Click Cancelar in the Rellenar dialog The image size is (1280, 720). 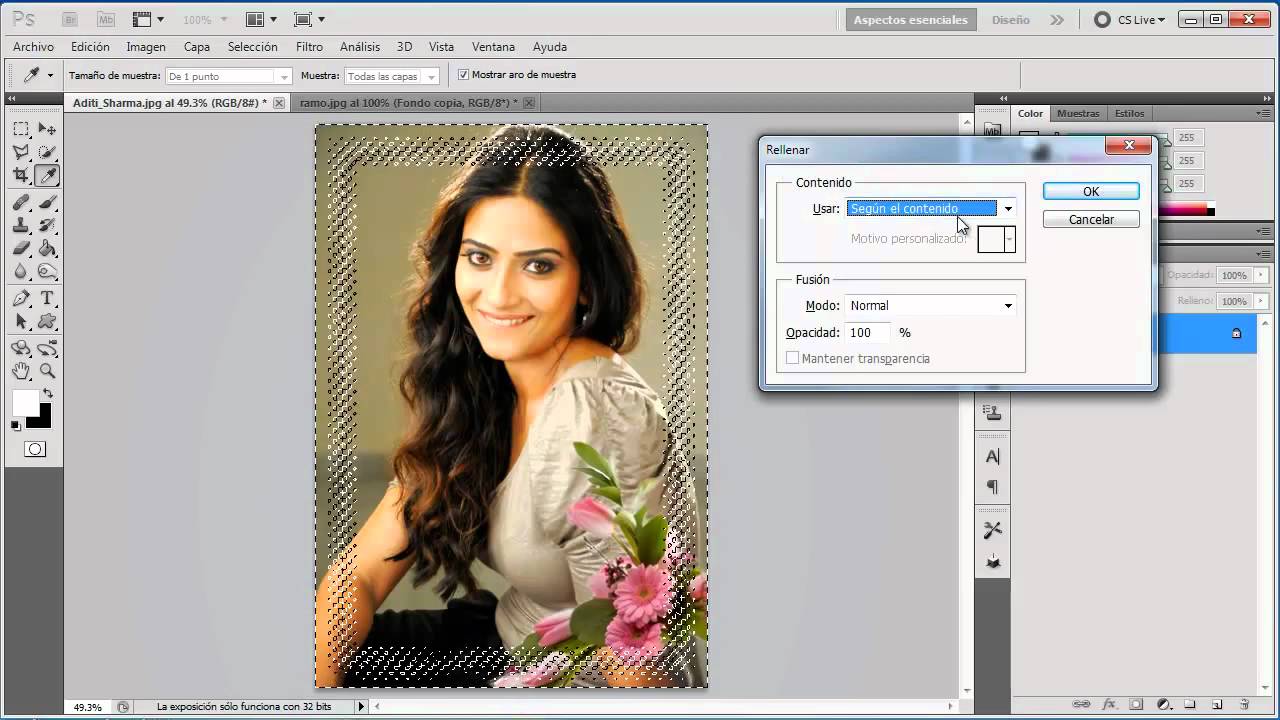[1091, 220]
